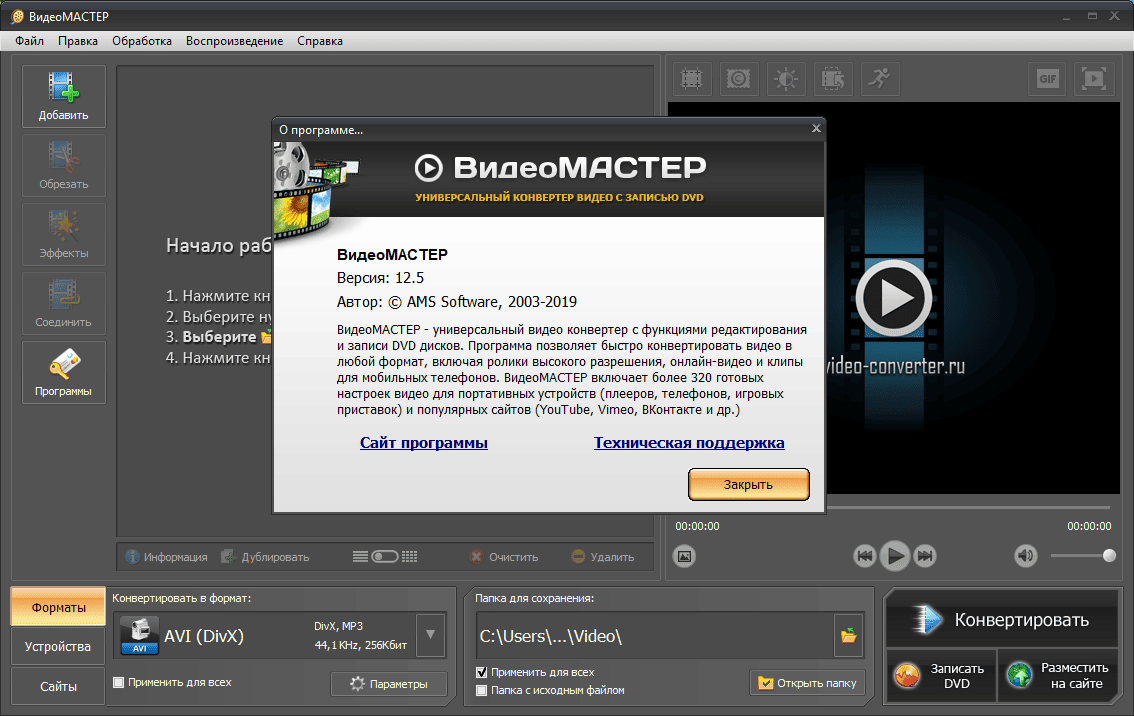Open the Эффекты effects tool
The height and width of the screenshot is (716, 1134).
64,234
